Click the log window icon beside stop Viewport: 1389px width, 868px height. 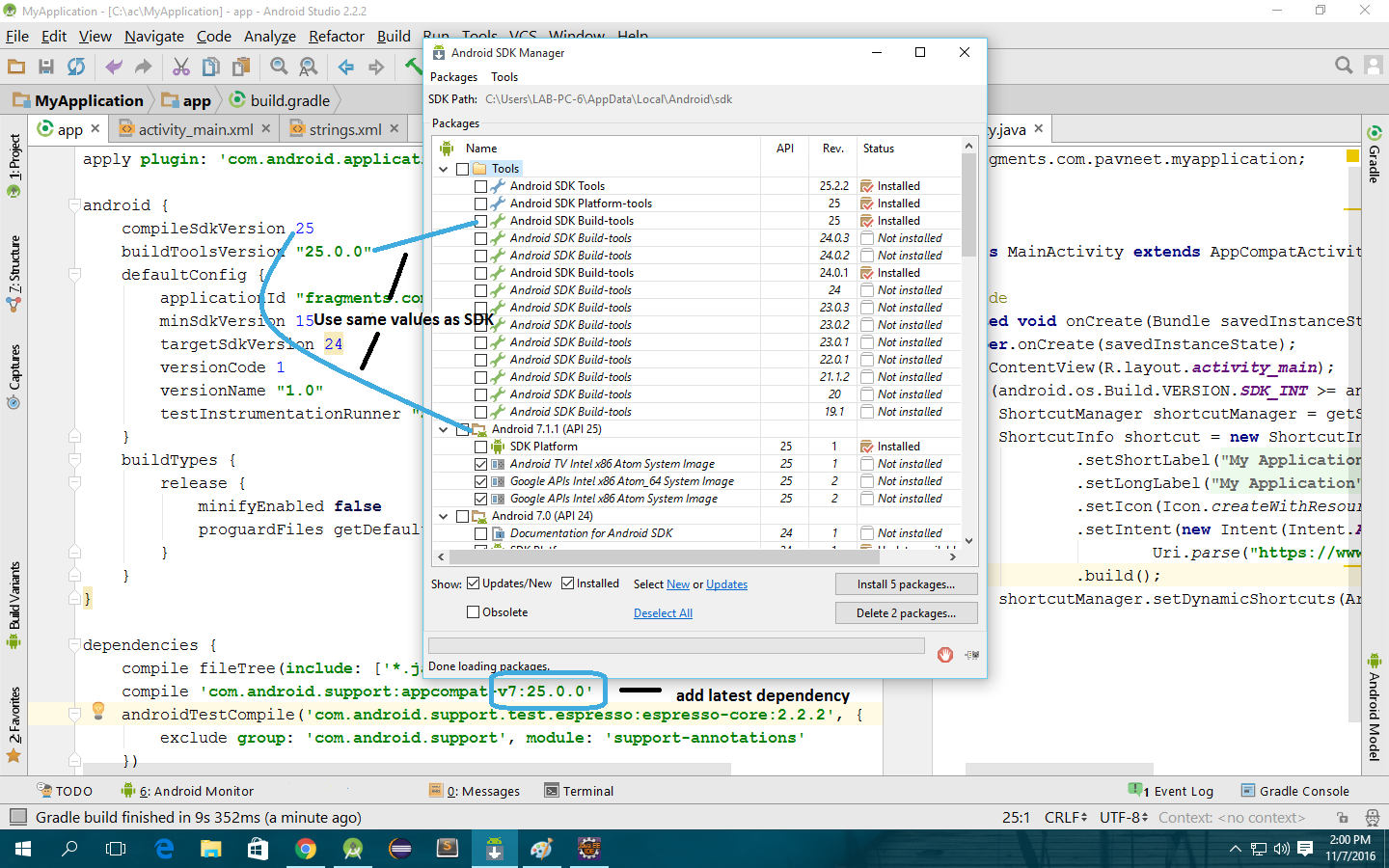pos(972,655)
